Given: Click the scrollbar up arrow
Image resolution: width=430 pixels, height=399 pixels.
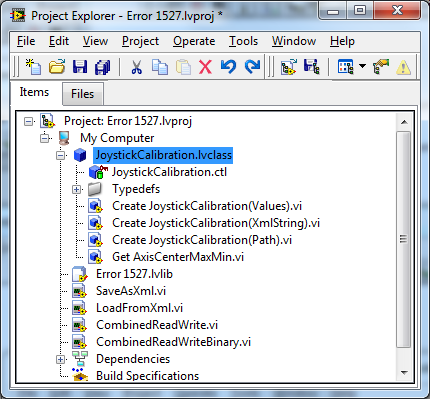Looking at the screenshot, I should [x=404, y=122].
